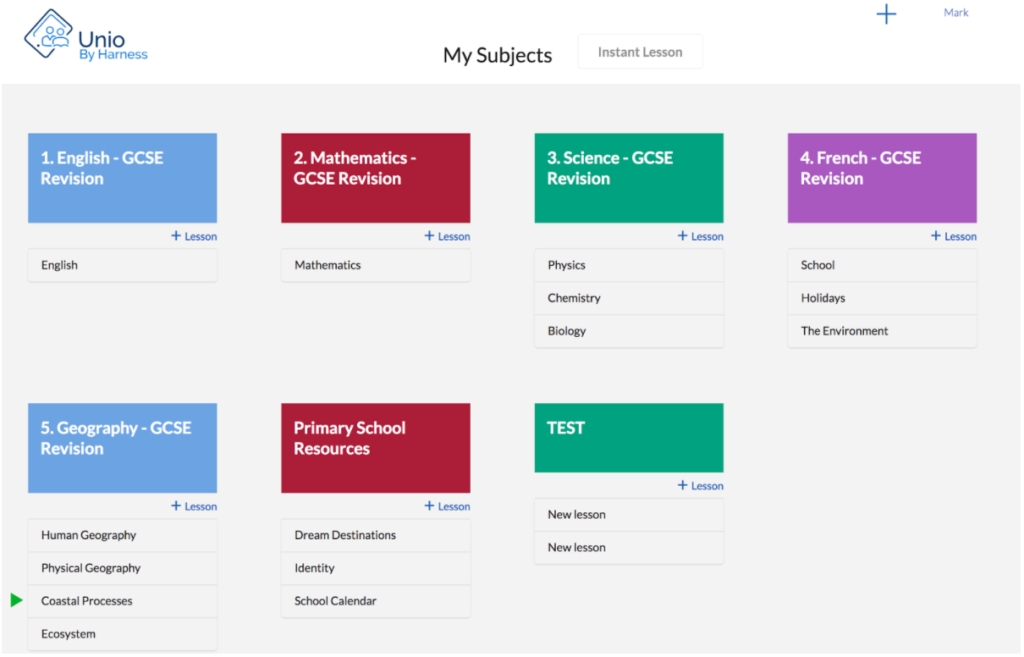Add a lesson to English - GCSE Revision
Viewport: 1024px width, 657px height.
tap(194, 237)
